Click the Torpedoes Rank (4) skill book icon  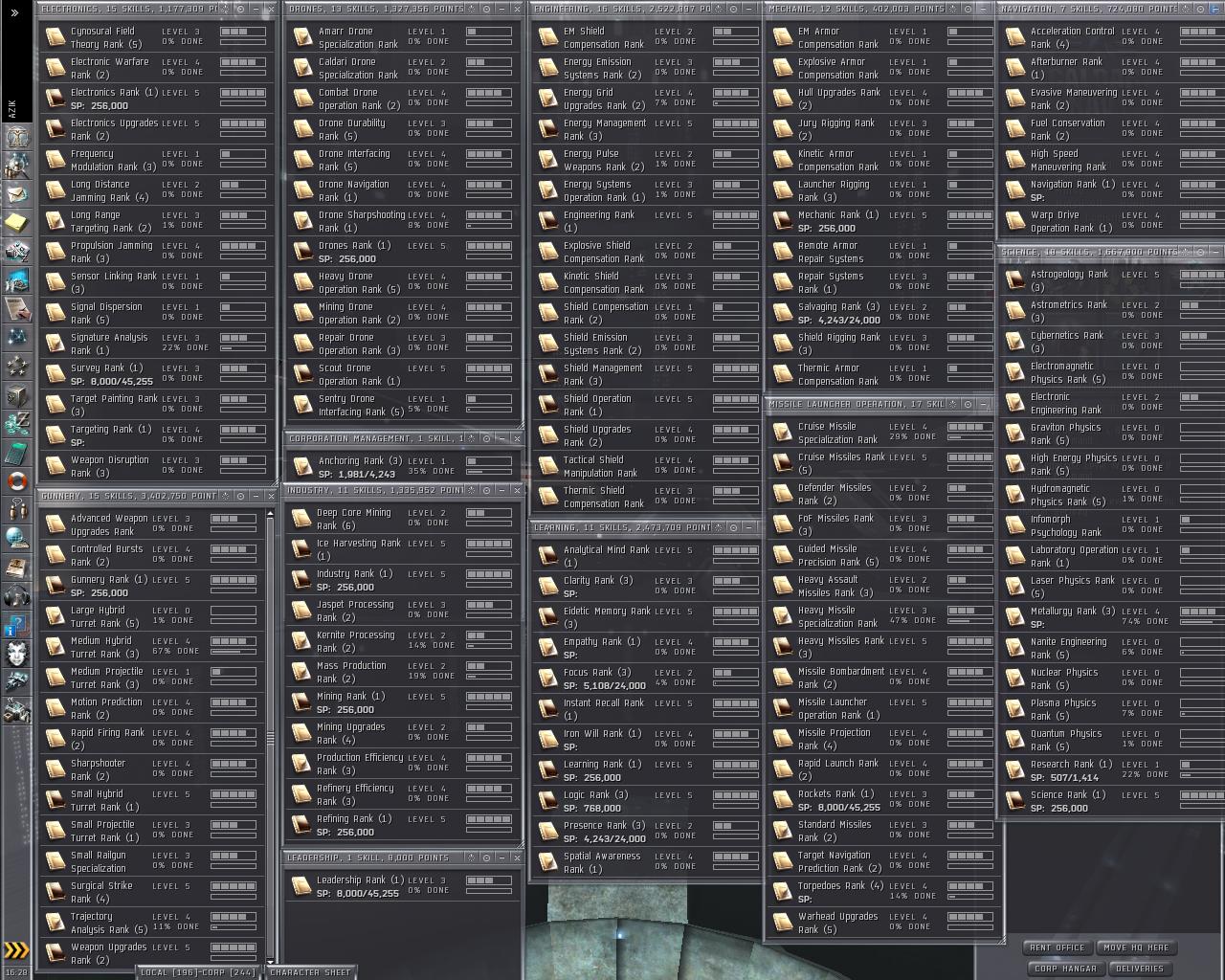pyautogui.click(x=782, y=892)
